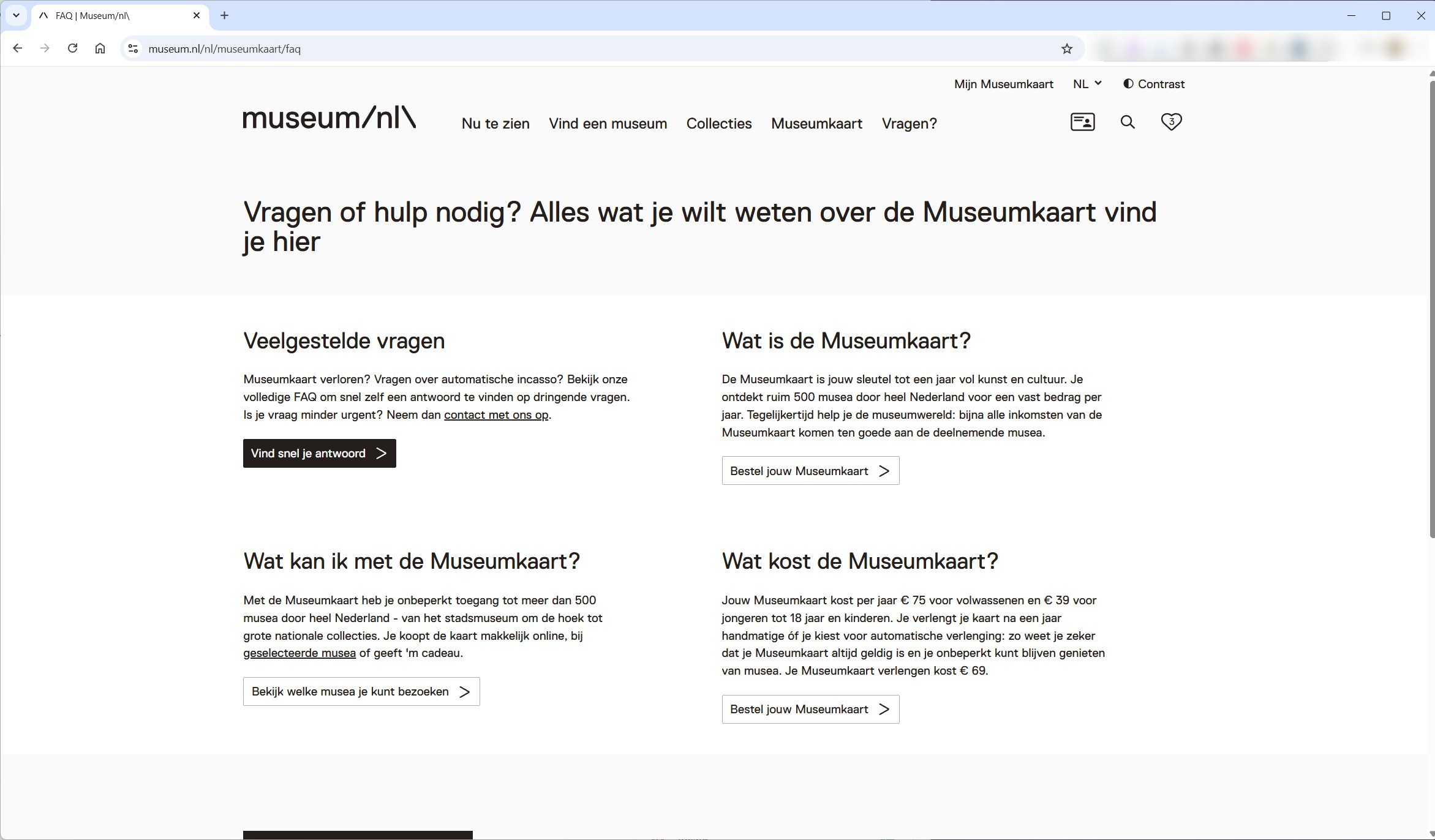Viewport: 1435px width, 840px height.
Task: Open Vind een museum menu item
Action: coord(608,123)
